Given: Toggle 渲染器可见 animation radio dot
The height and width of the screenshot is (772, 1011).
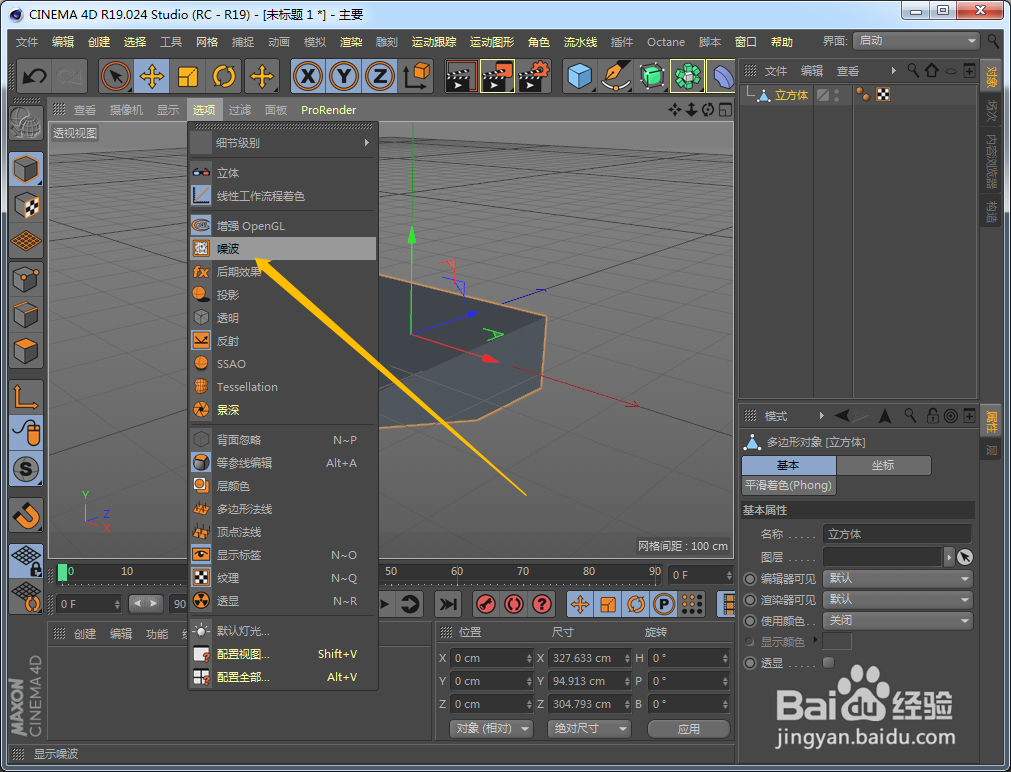Looking at the screenshot, I should pyautogui.click(x=750, y=600).
